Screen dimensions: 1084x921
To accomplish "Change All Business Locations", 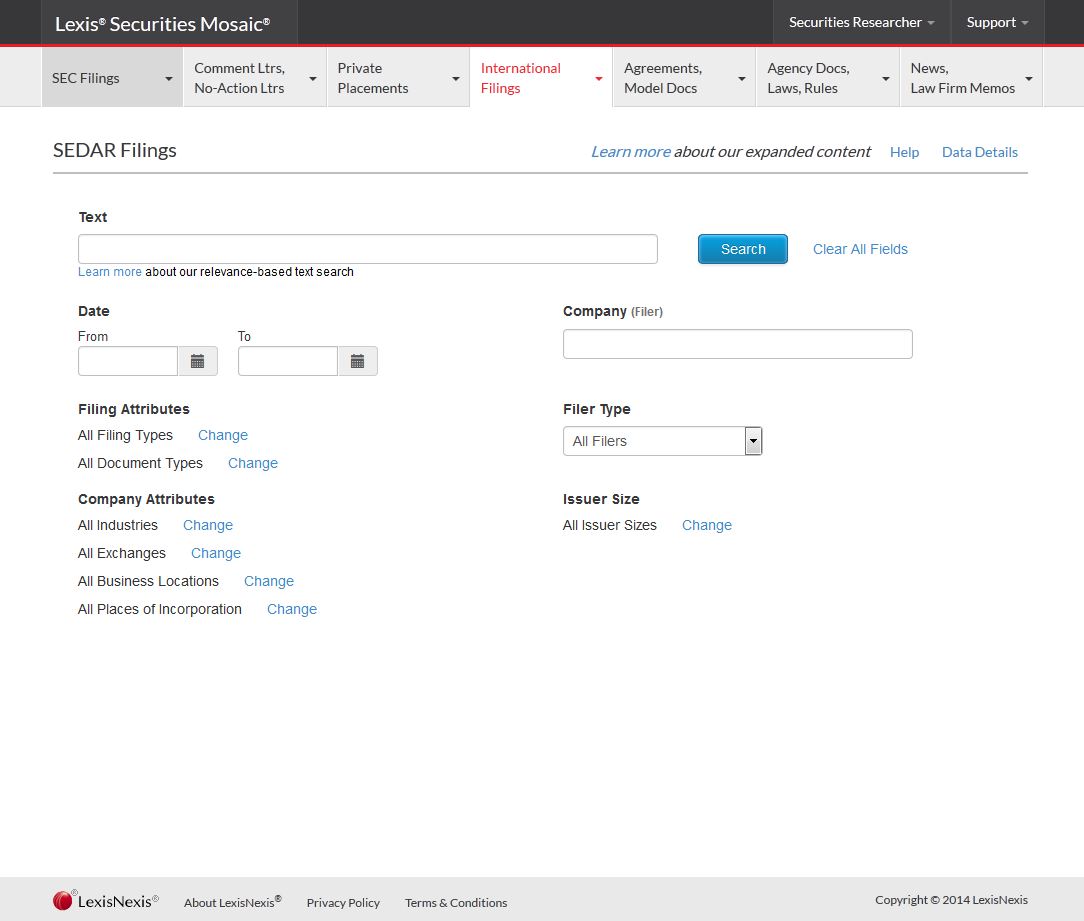I will click(269, 582).
